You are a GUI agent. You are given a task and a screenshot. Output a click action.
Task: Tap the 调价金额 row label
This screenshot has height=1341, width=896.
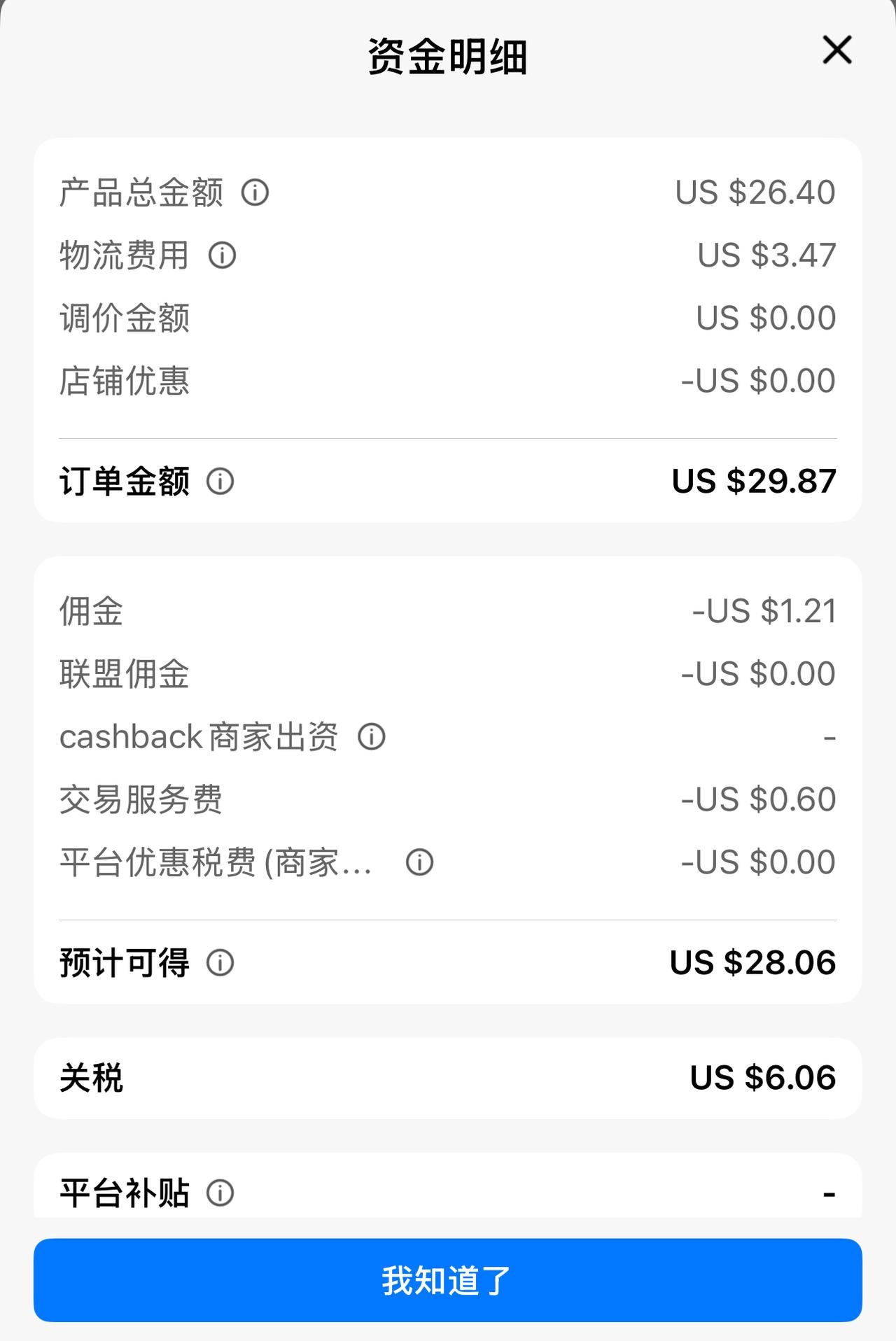tap(125, 318)
